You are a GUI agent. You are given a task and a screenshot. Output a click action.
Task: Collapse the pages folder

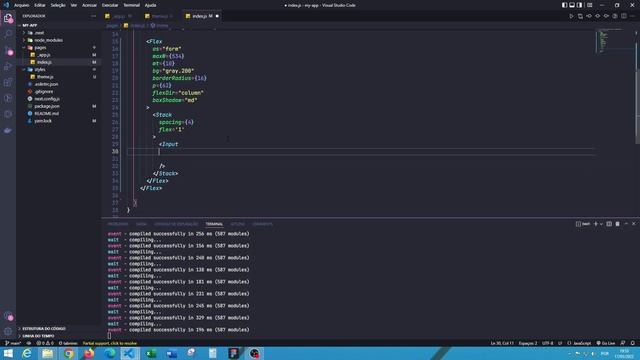[x=40, y=47]
